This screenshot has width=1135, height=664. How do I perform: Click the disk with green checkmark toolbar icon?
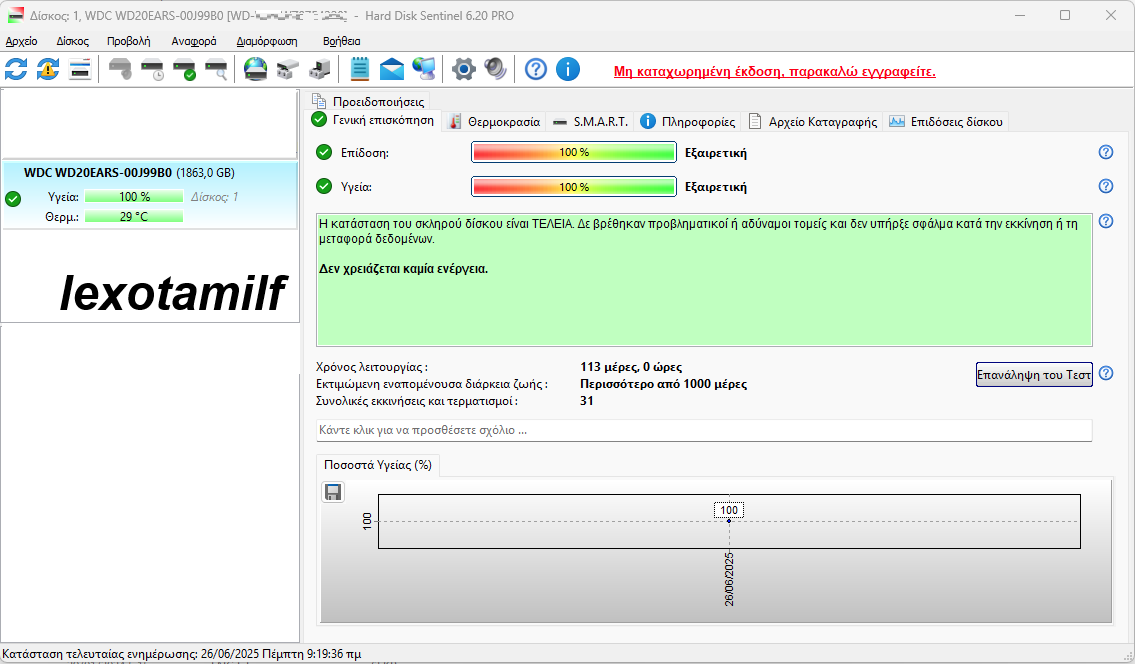tap(184, 70)
